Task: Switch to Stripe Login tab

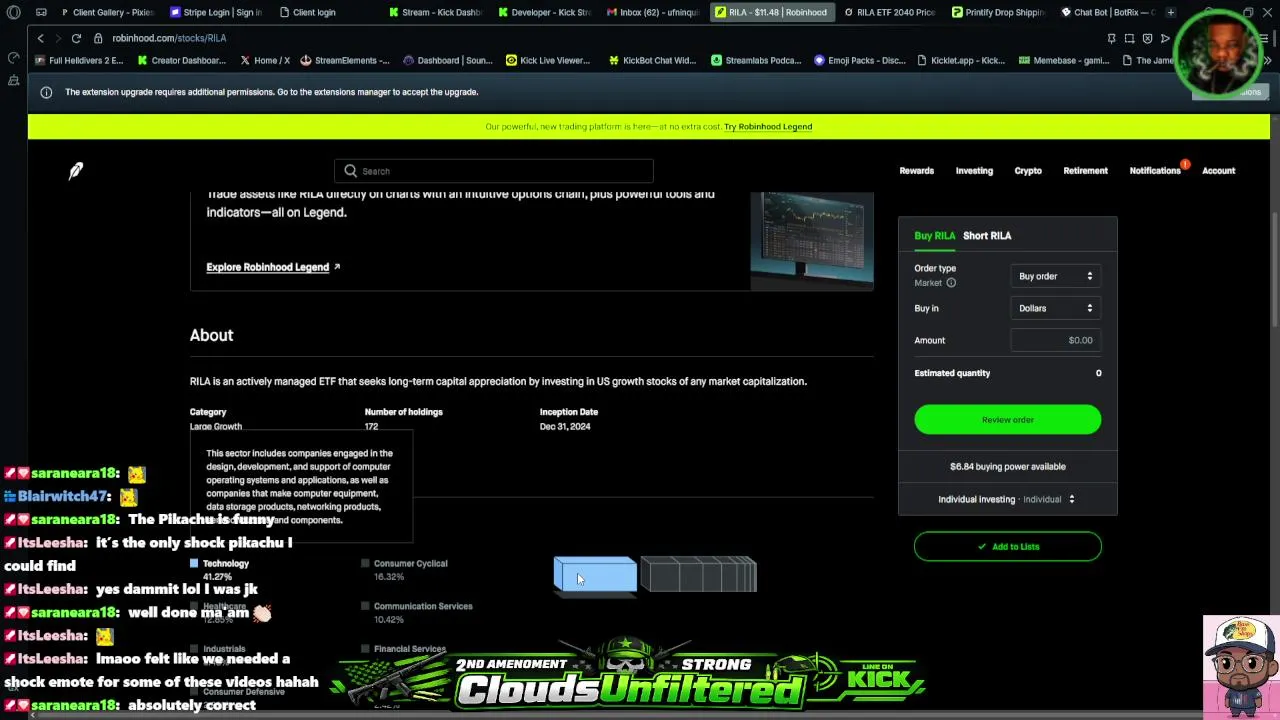Action: click(x=215, y=12)
